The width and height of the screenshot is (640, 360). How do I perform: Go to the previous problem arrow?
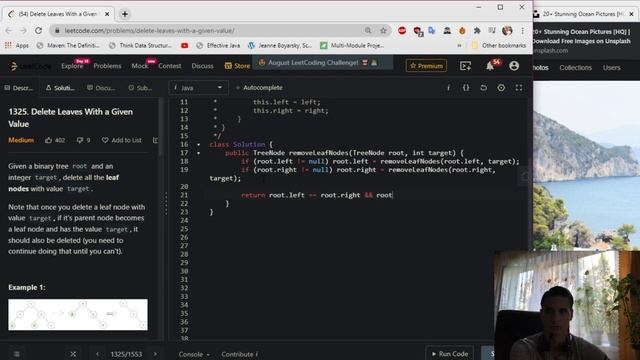click(x=97, y=354)
